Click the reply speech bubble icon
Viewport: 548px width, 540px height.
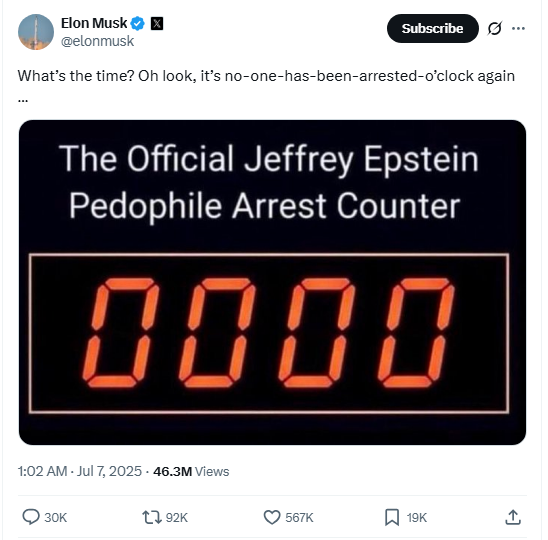(x=31, y=517)
